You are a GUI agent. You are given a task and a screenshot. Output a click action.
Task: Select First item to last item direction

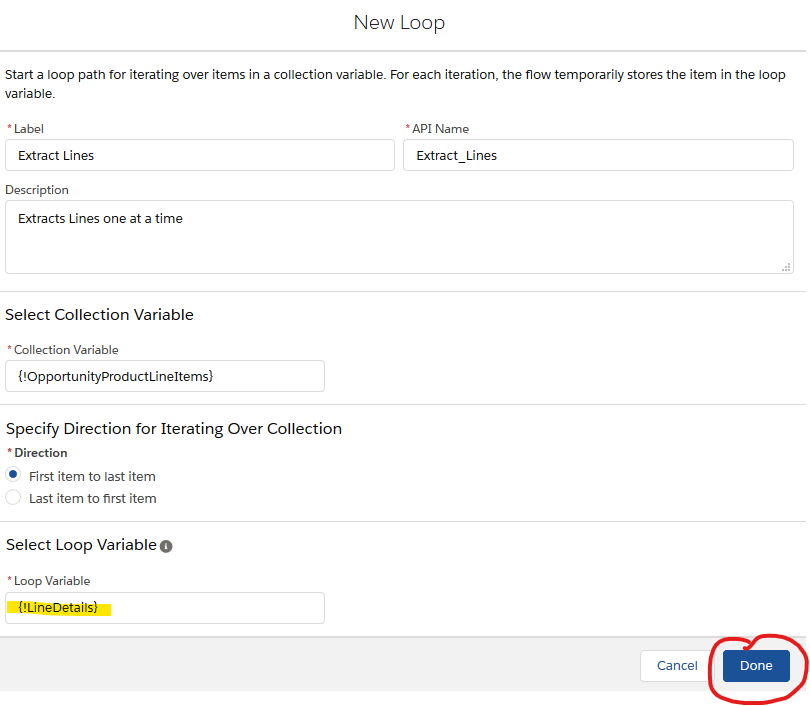(x=13, y=474)
